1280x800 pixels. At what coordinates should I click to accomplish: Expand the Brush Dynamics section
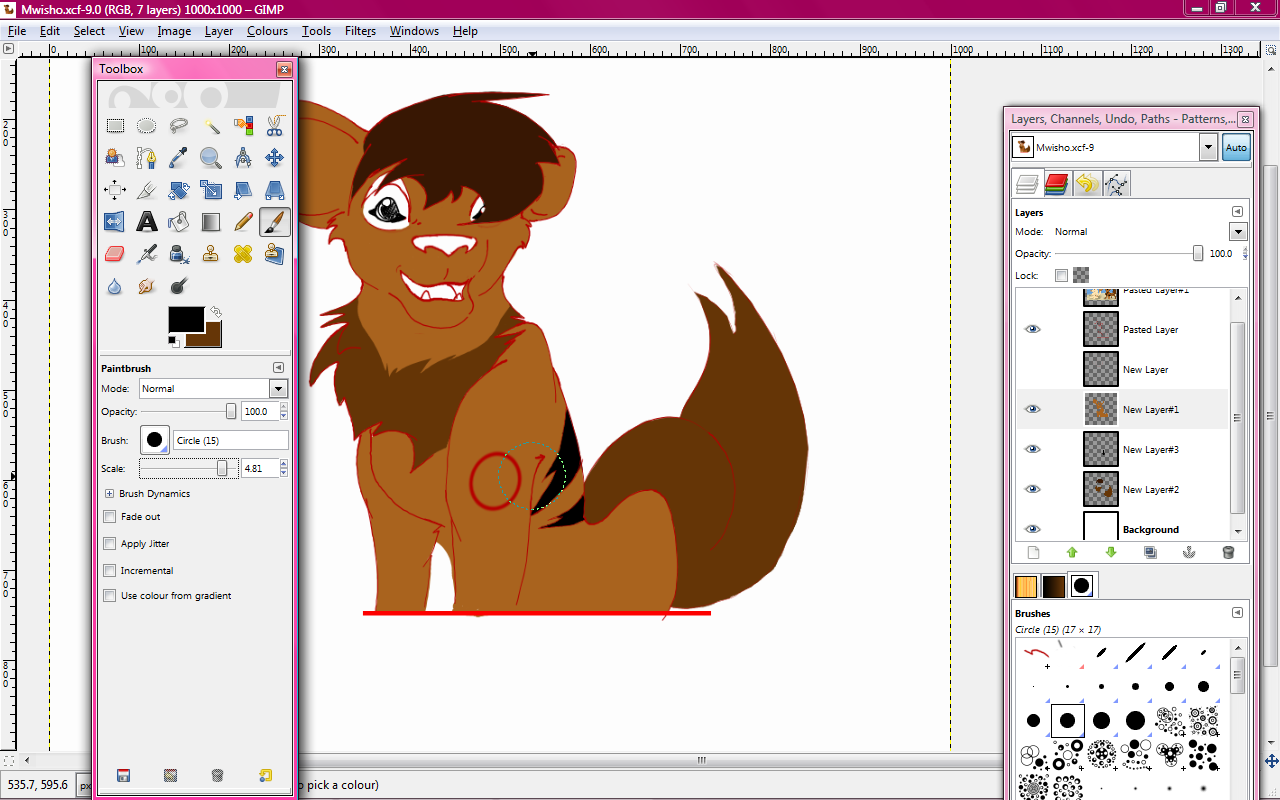point(109,494)
